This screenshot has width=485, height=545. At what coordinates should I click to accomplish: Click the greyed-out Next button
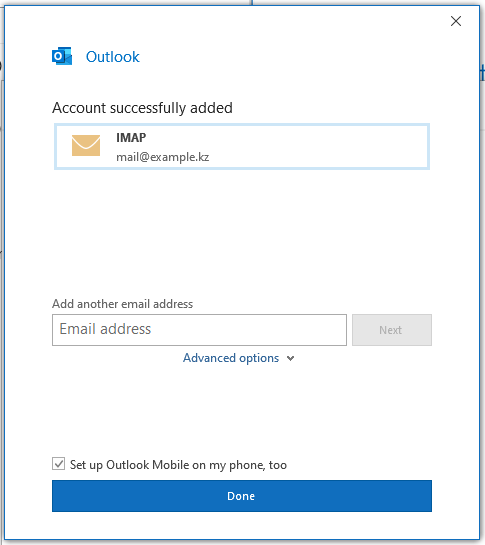(392, 330)
